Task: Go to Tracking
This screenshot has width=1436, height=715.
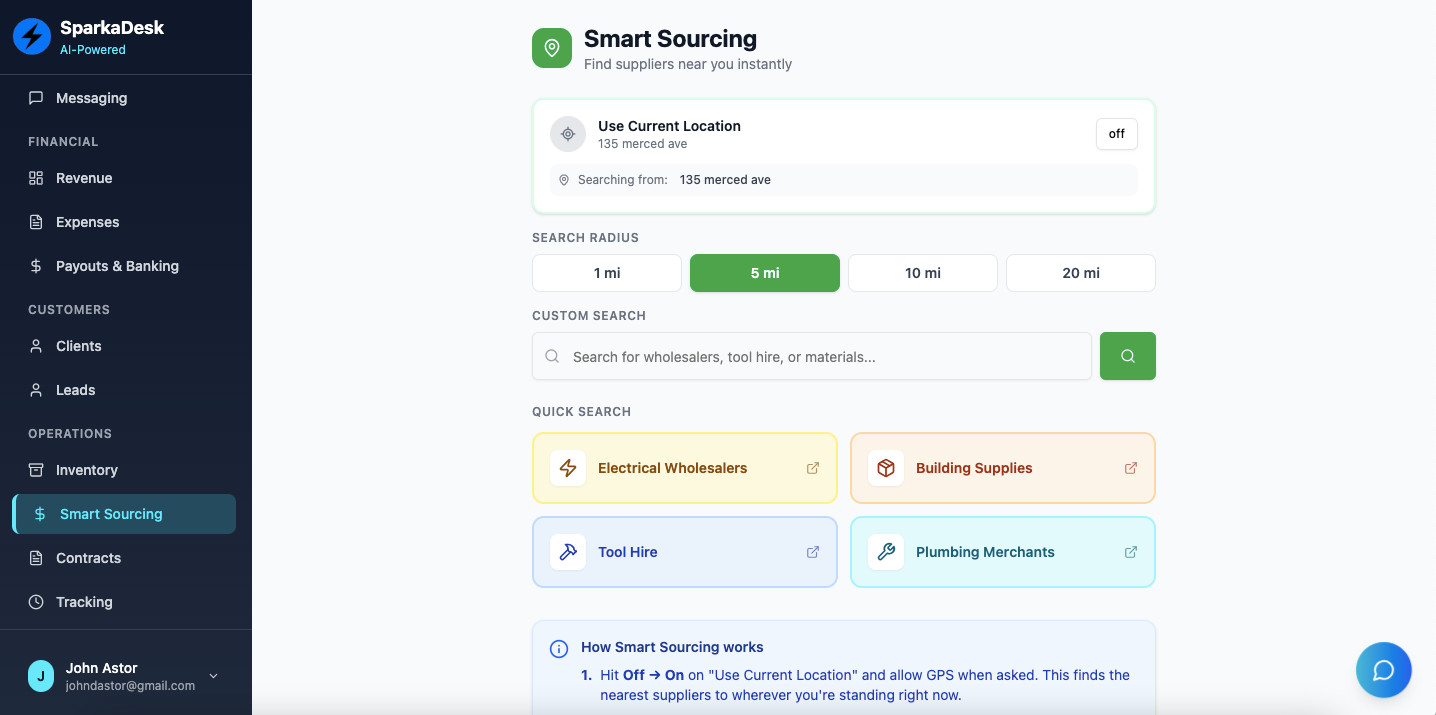Action: click(124, 602)
